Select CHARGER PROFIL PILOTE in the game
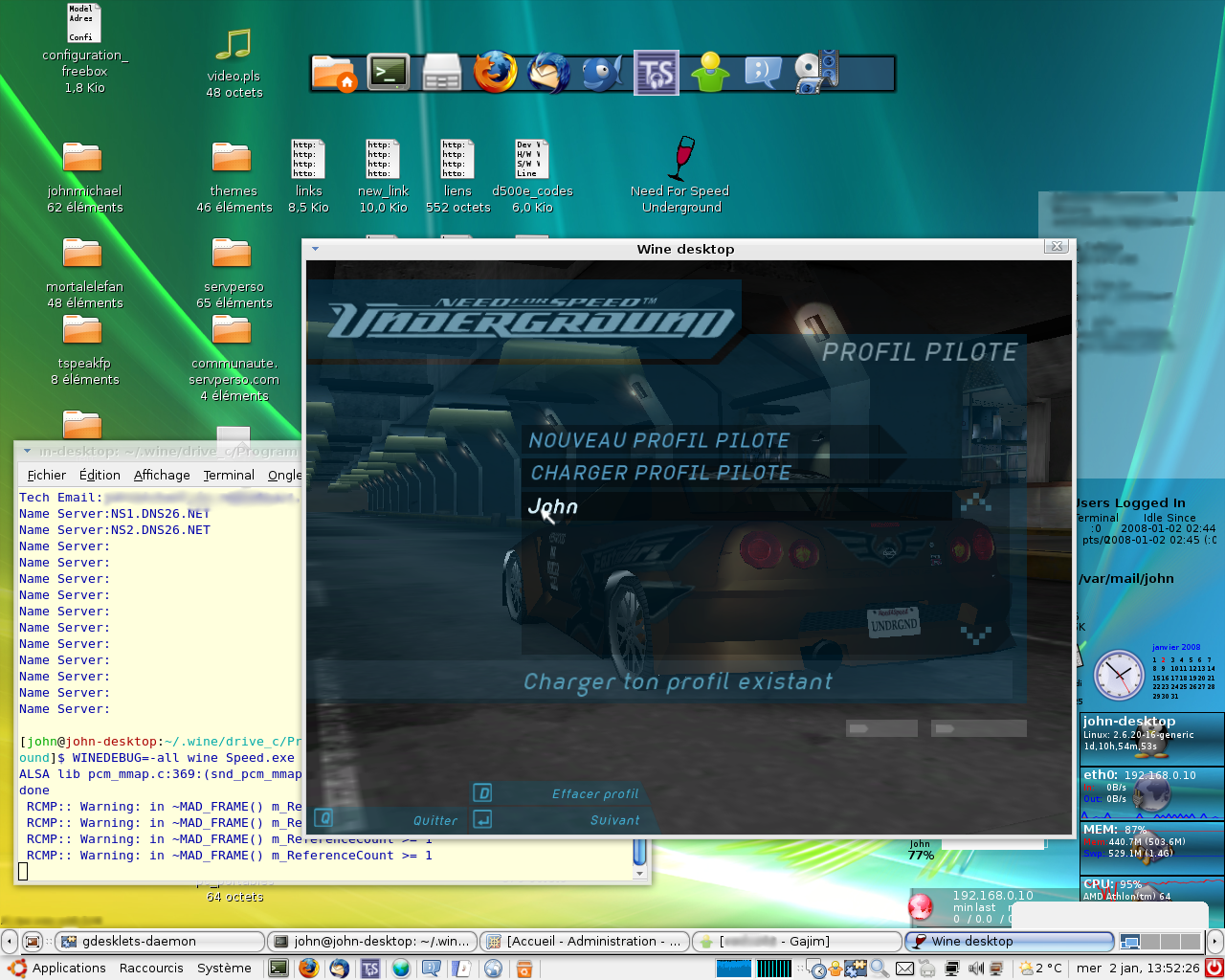Image resolution: width=1225 pixels, height=980 pixels. click(x=661, y=473)
